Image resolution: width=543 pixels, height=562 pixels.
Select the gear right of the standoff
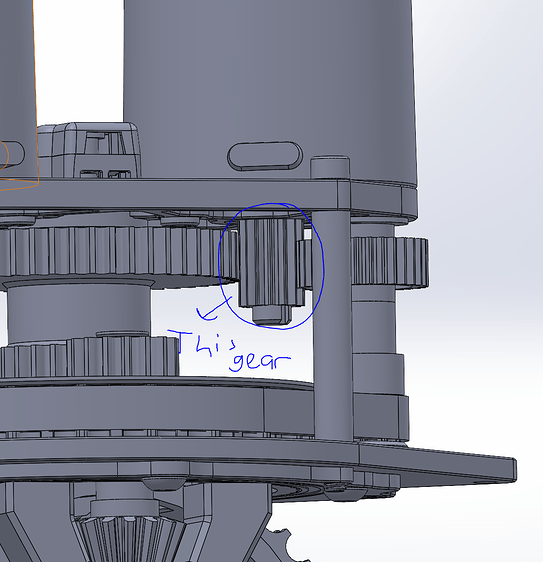tap(390, 262)
